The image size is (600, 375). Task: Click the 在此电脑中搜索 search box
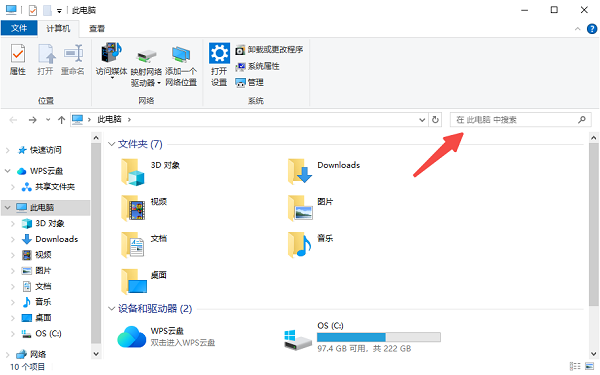pyautogui.click(x=520, y=120)
